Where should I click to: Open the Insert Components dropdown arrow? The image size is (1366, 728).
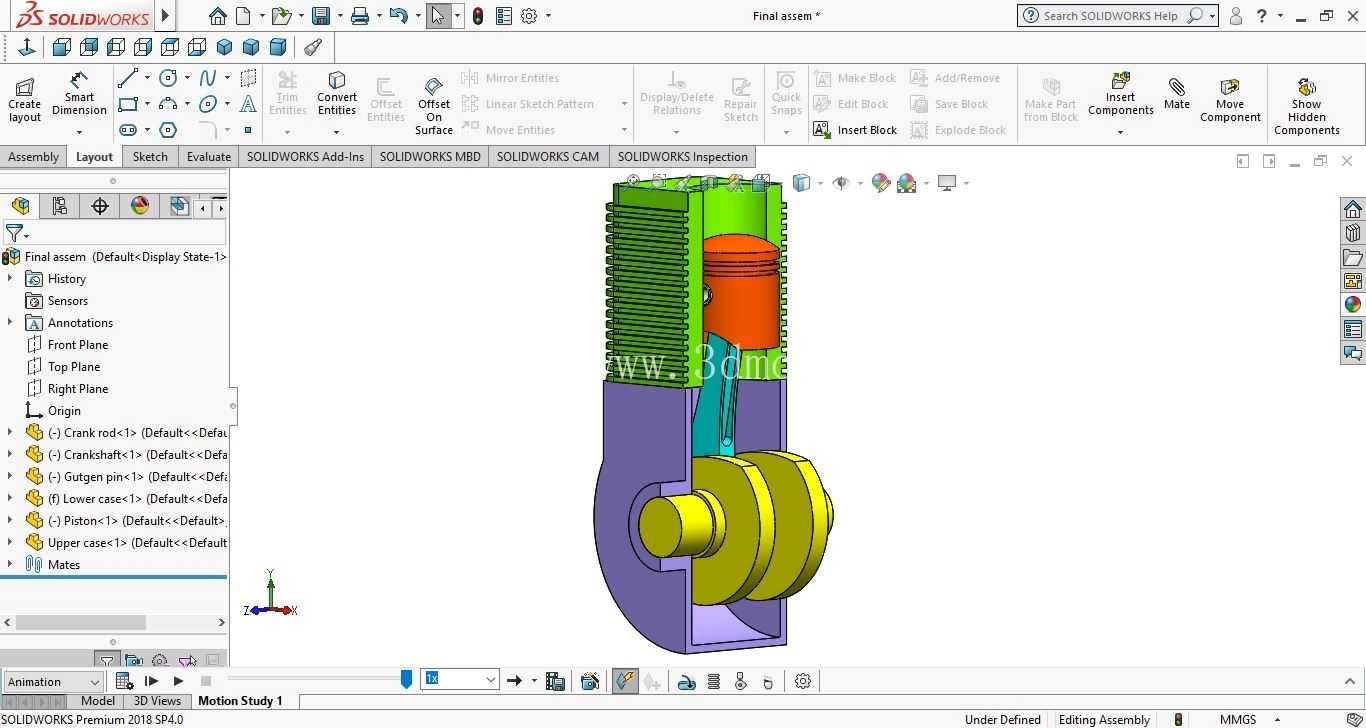click(1120, 132)
